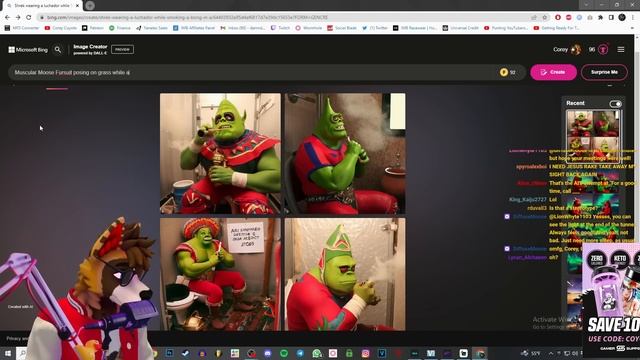Toggle the Recent panel switch
The height and width of the screenshot is (360, 640).
[x=616, y=104]
